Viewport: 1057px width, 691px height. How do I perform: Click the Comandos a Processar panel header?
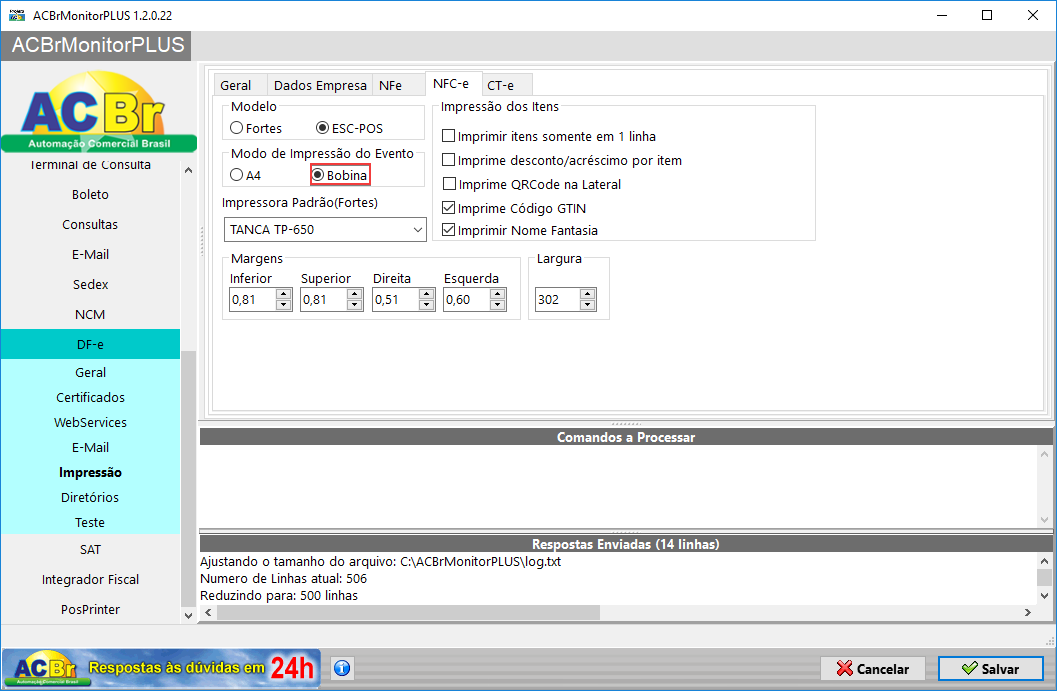(626, 437)
